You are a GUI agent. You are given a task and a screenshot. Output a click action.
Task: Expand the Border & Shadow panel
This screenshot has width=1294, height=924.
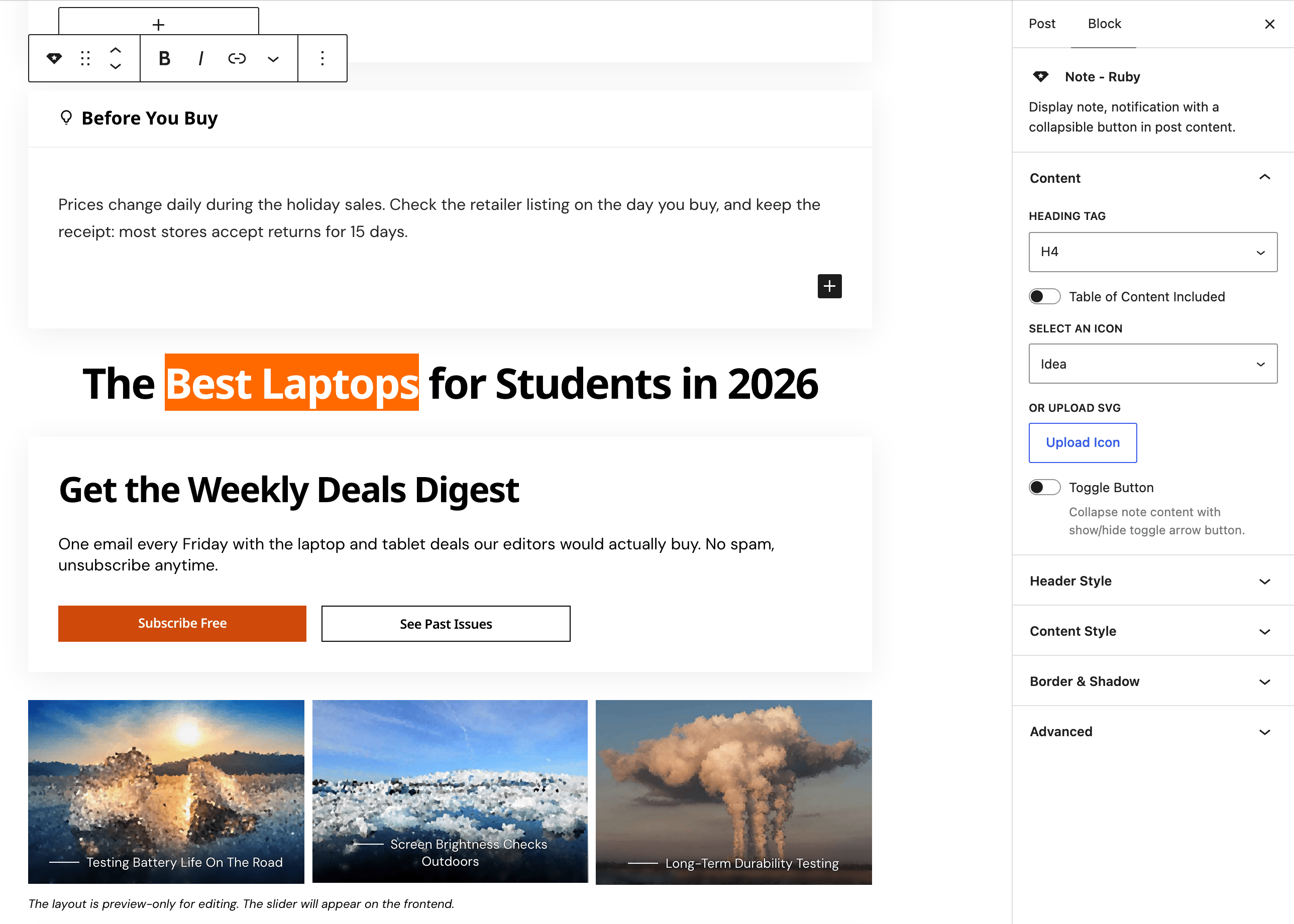1153,681
